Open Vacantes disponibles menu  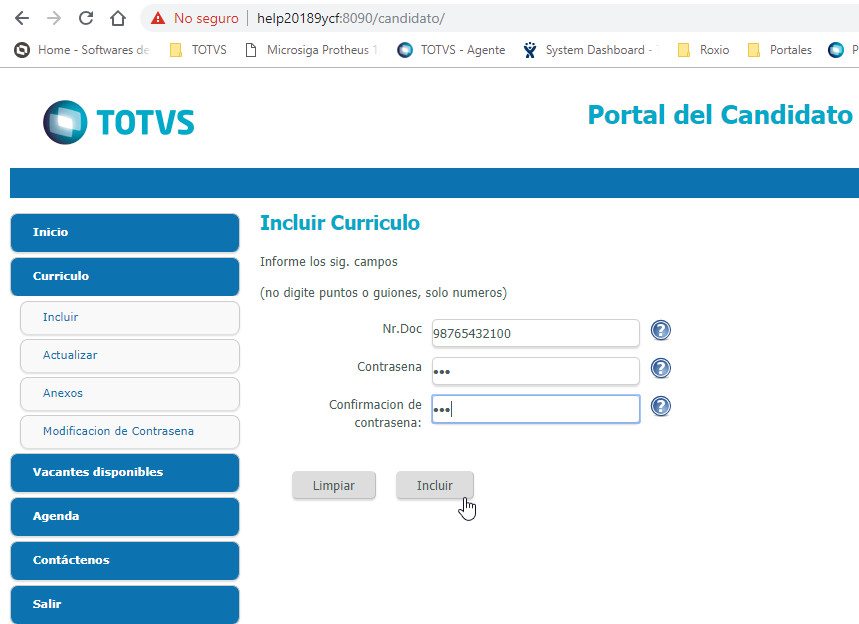[125, 472]
